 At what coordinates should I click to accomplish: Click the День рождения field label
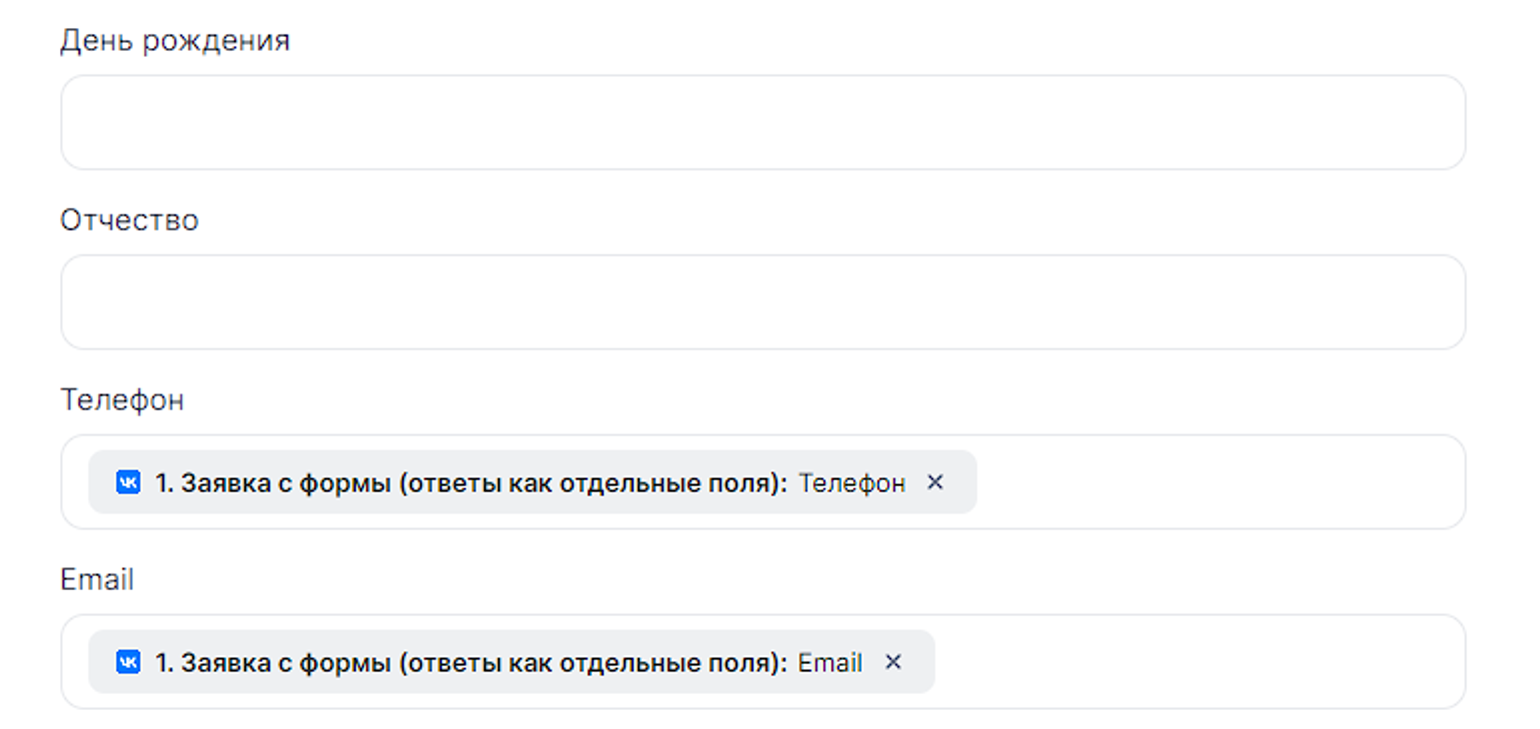[175, 41]
